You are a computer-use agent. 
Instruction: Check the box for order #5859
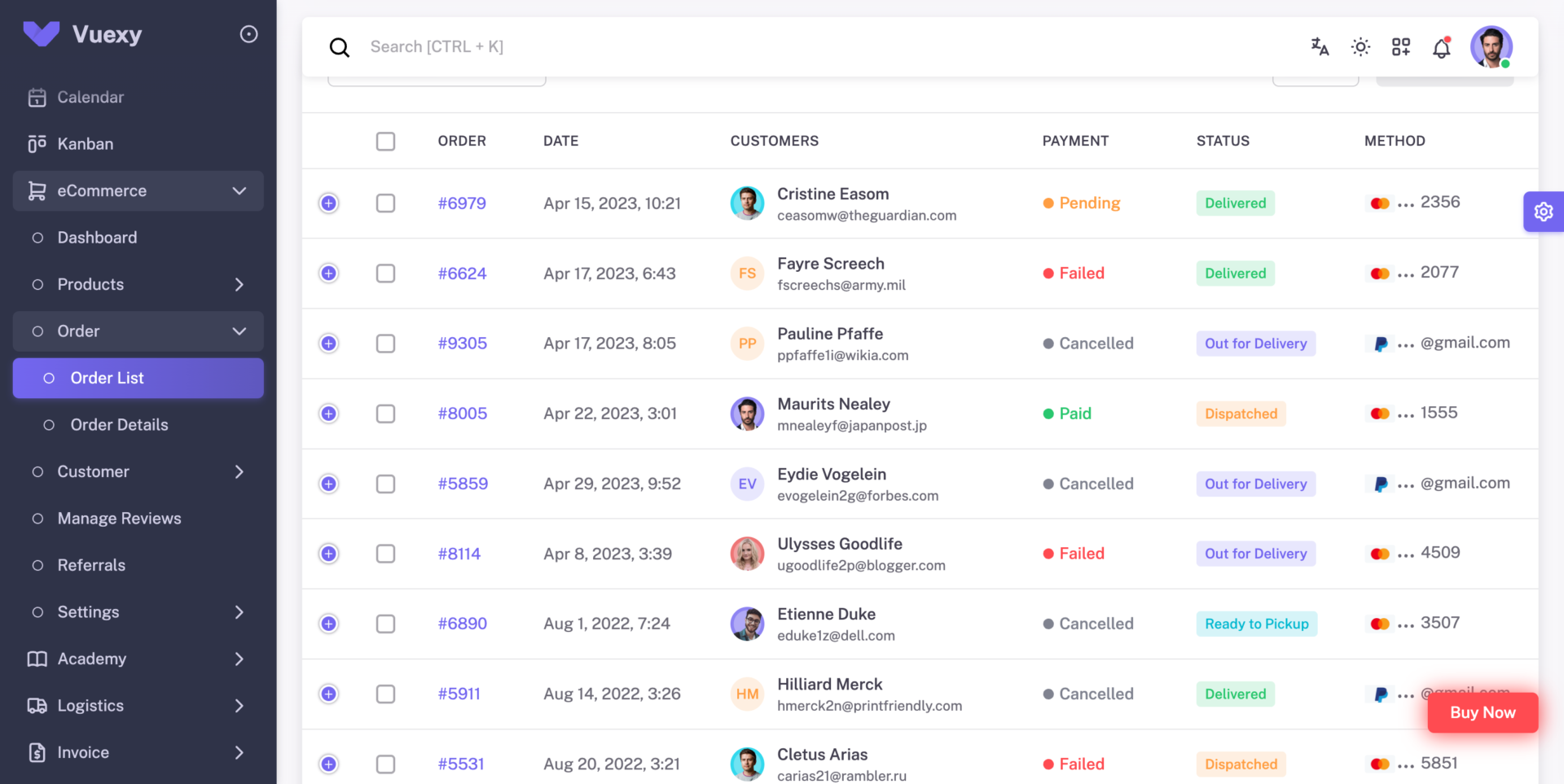click(x=386, y=484)
